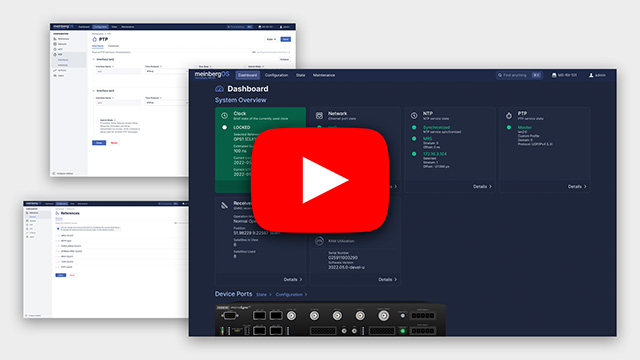Screen dimensions: 640x360
Task: Open the Configuration tab in the References window top bar
Action: coord(62,203)
